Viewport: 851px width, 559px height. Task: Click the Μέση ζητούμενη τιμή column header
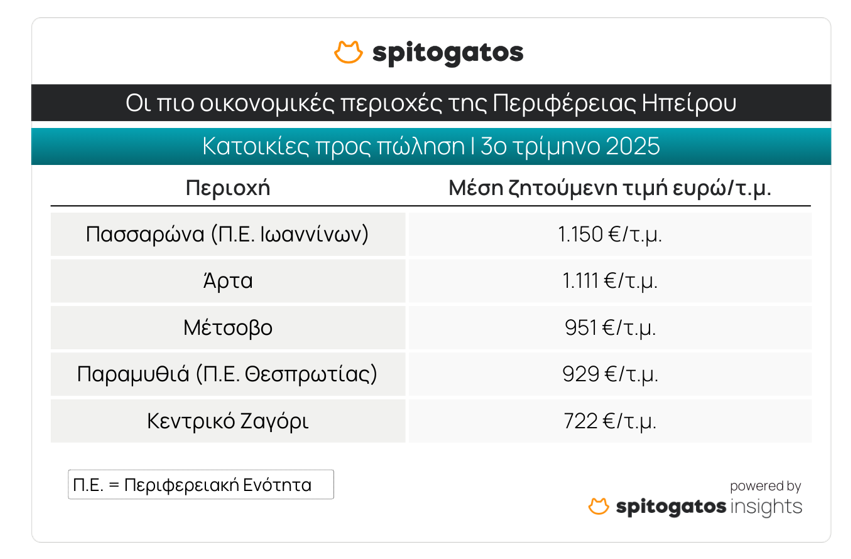point(609,188)
